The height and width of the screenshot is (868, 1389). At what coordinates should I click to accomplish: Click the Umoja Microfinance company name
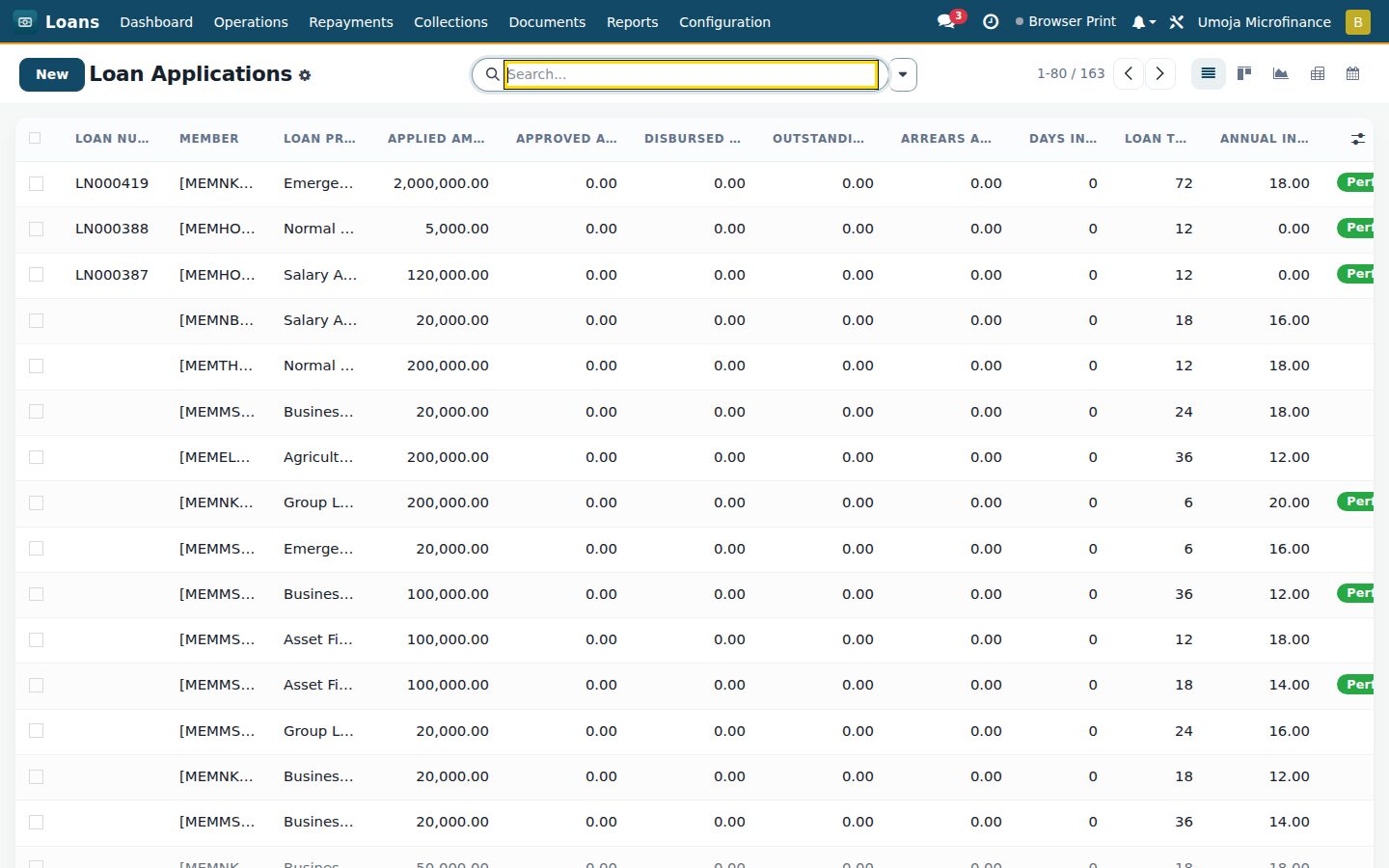point(1264,21)
